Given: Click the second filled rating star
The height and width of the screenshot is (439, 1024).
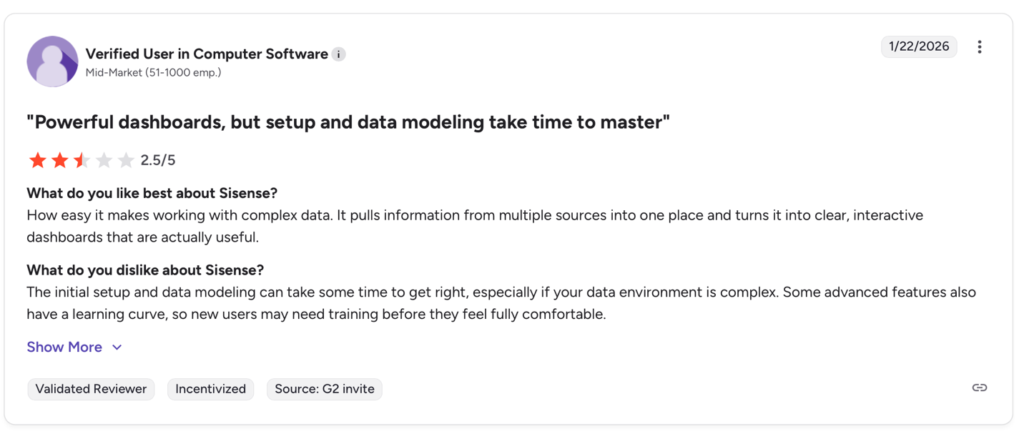Looking at the screenshot, I should pos(59,160).
